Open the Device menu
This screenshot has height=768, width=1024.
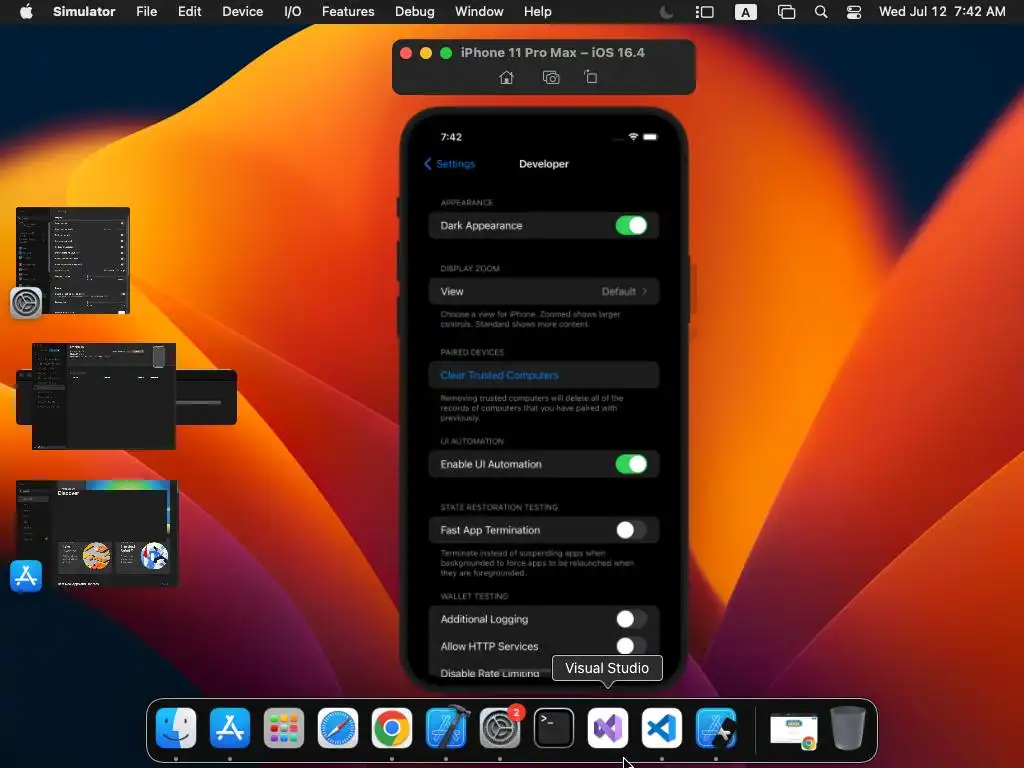pyautogui.click(x=242, y=12)
